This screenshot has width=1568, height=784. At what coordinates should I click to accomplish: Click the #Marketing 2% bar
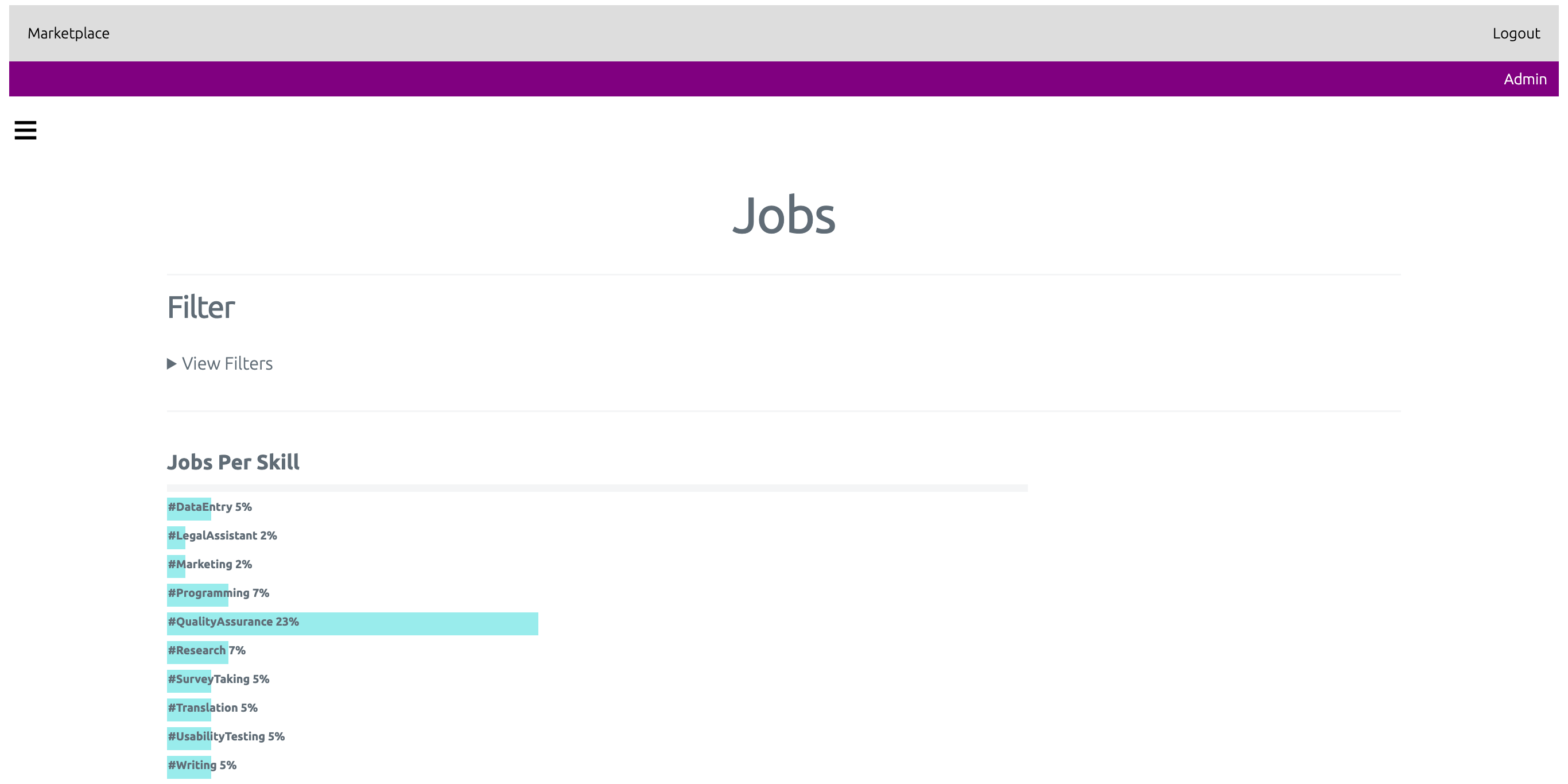coord(176,566)
